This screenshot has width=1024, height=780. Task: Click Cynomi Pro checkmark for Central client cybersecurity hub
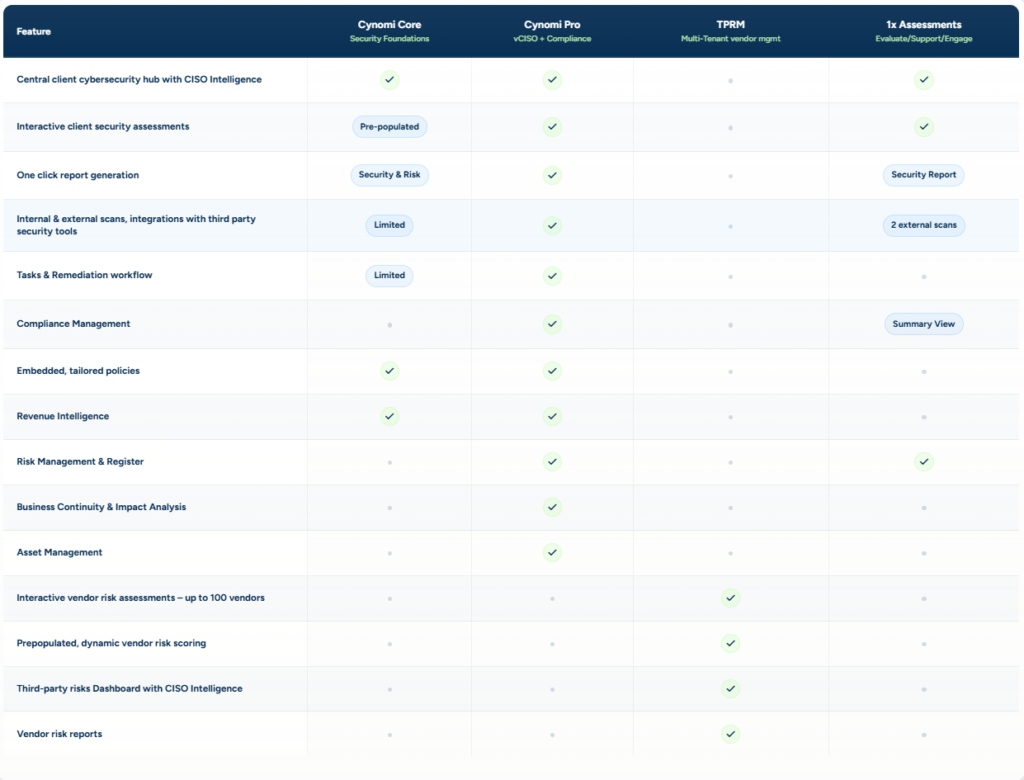(552, 80)
